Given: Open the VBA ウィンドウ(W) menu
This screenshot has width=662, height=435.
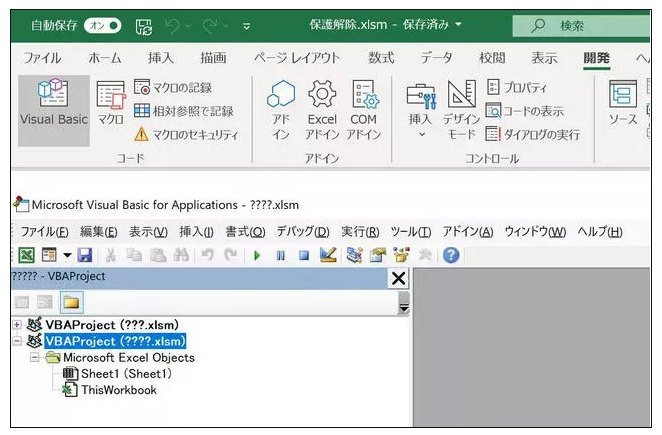Looking at the screenshot, I should tap(535, 232).
